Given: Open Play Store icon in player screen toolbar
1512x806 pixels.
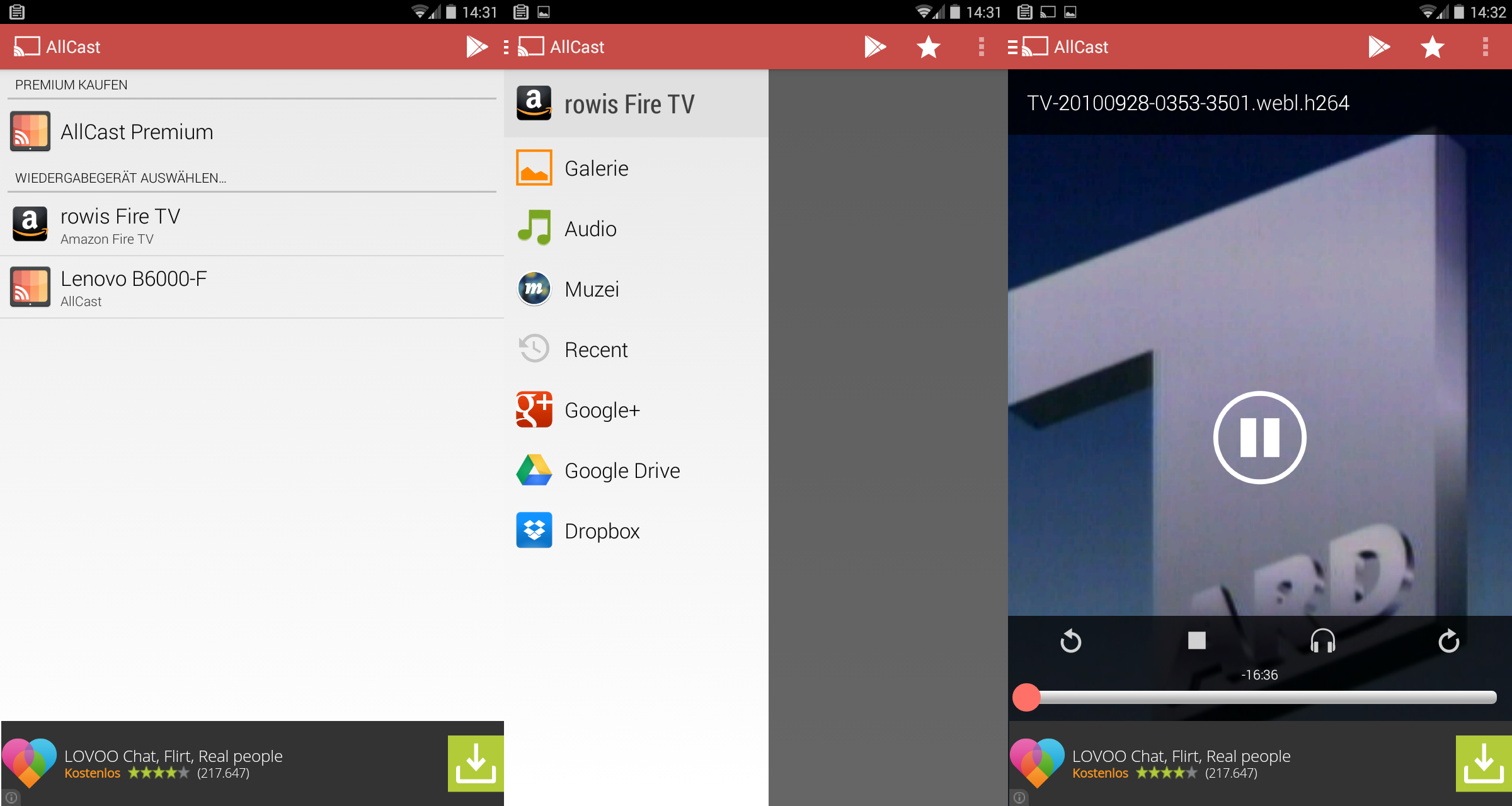Looking at the screenshot, I should coord(1379,47).
